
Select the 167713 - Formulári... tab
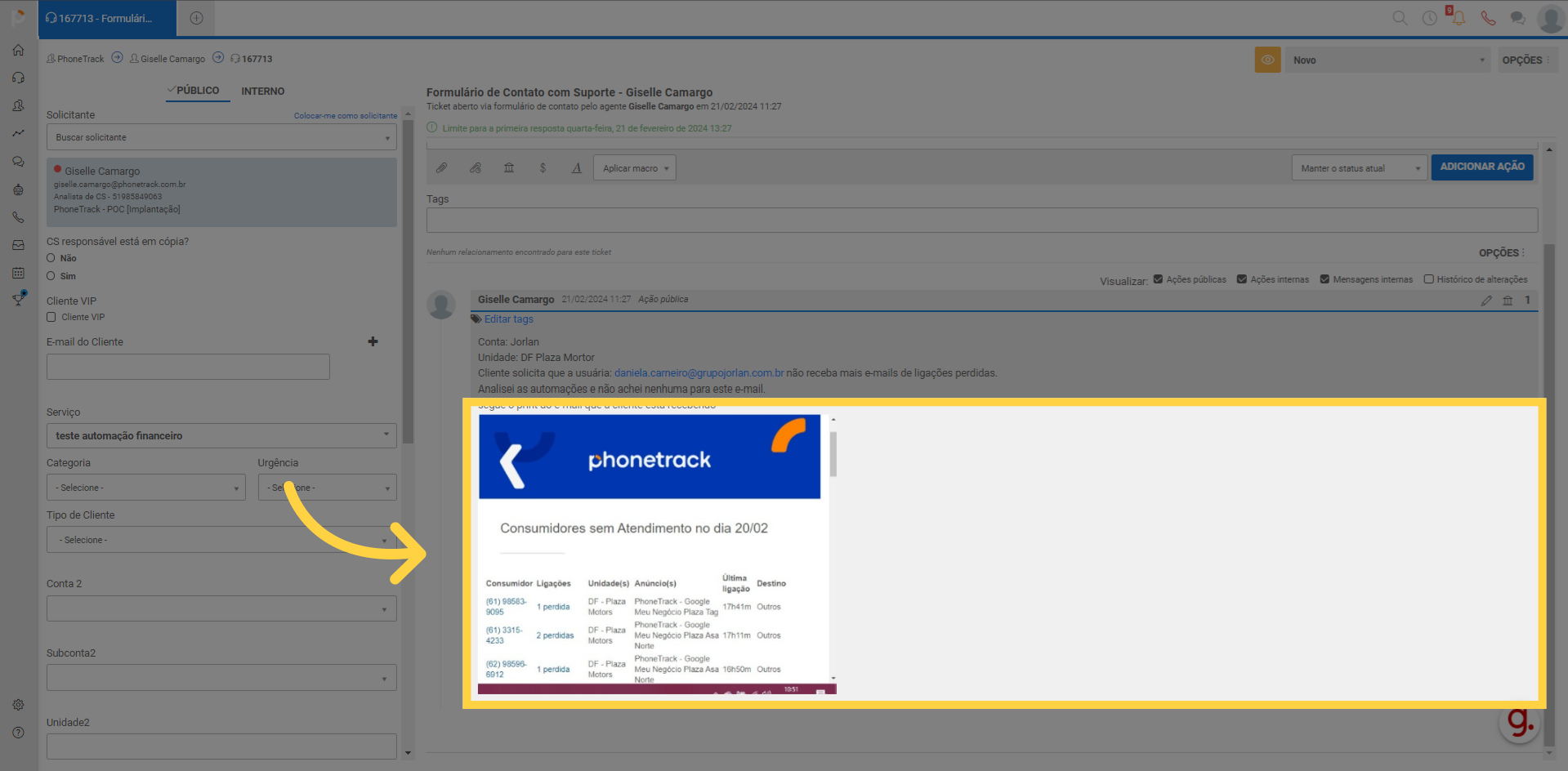point(107,18)
